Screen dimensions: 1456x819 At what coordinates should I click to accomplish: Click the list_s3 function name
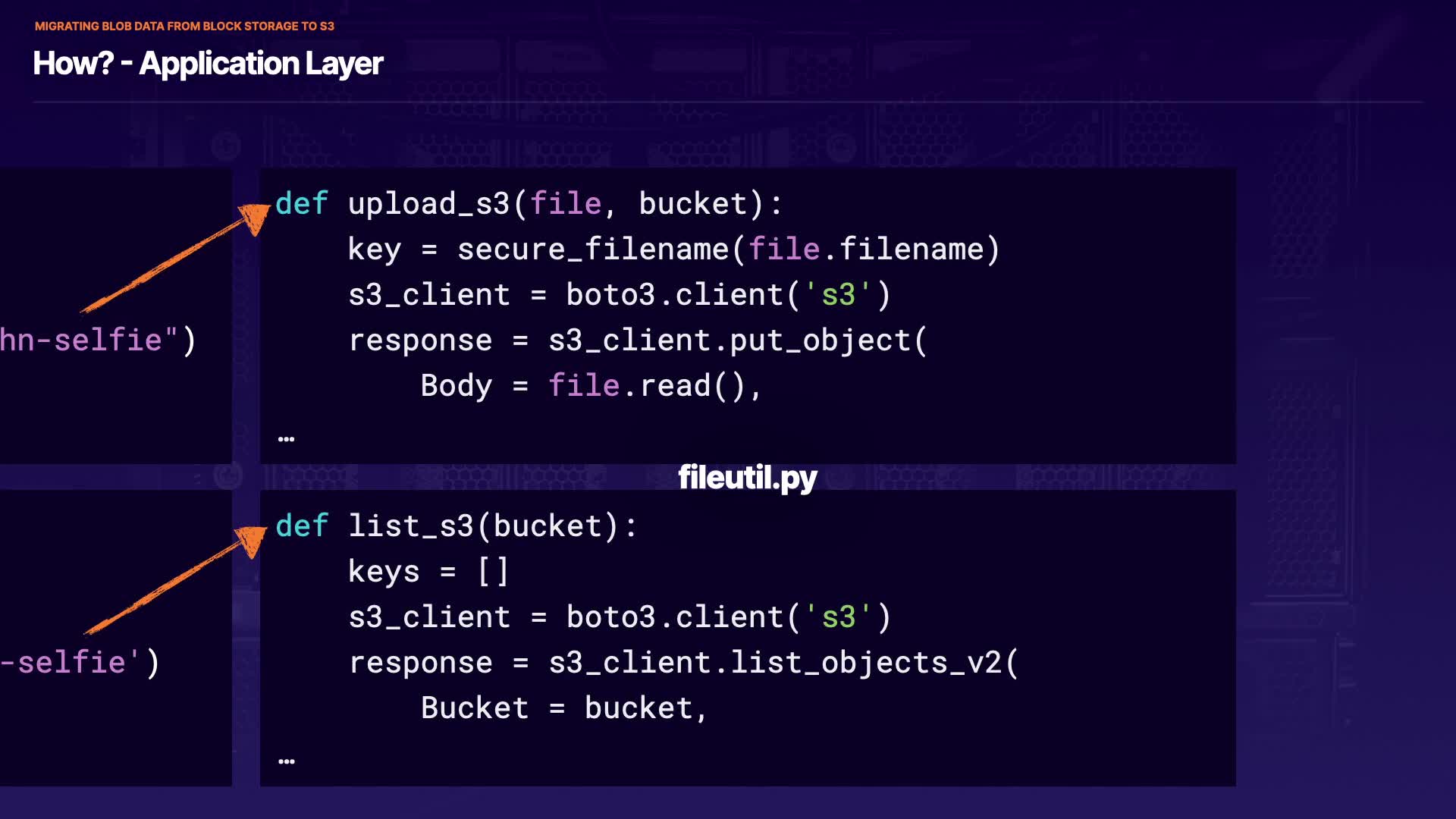[x=410, y=526]
